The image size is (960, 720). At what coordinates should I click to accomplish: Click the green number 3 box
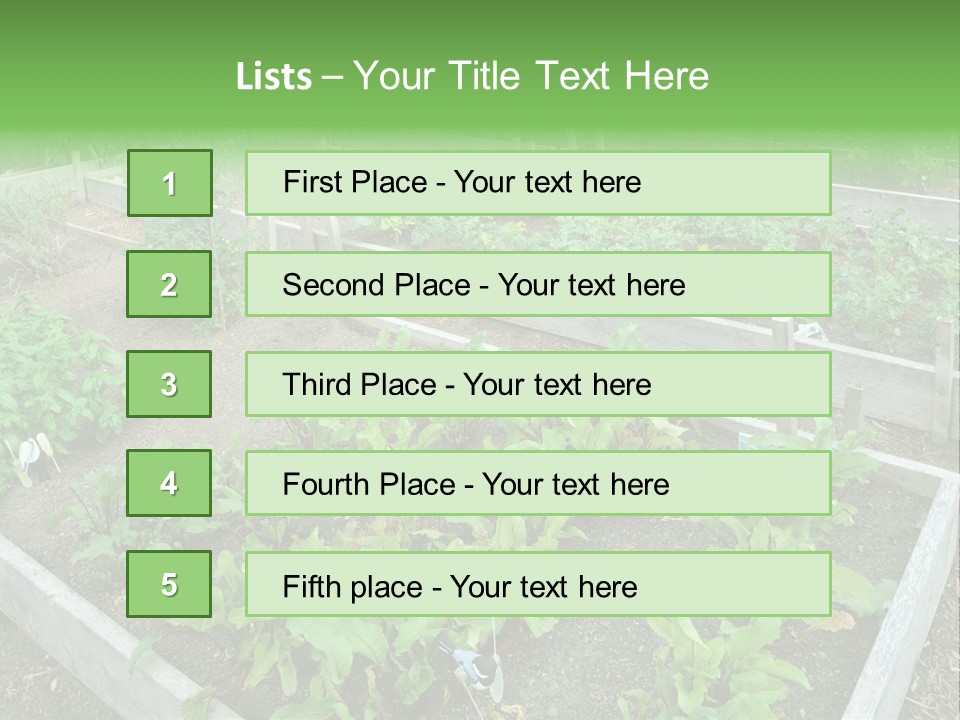[x=169, y=384]
